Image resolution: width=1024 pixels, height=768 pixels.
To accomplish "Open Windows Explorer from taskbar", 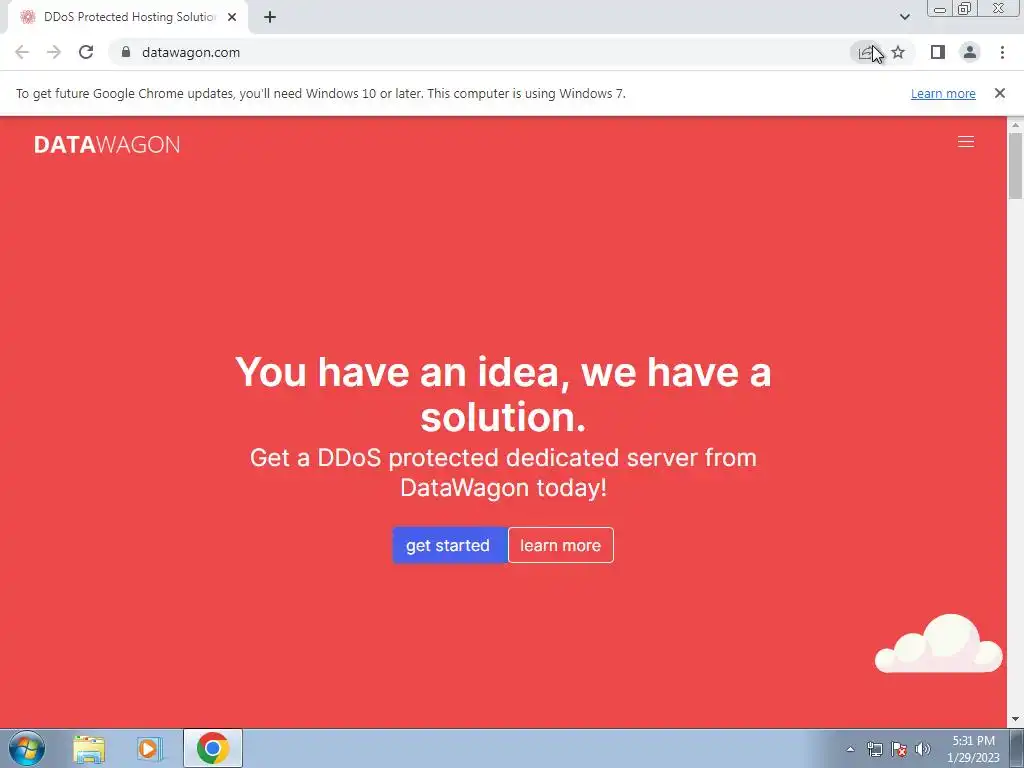I will [89, 749].
